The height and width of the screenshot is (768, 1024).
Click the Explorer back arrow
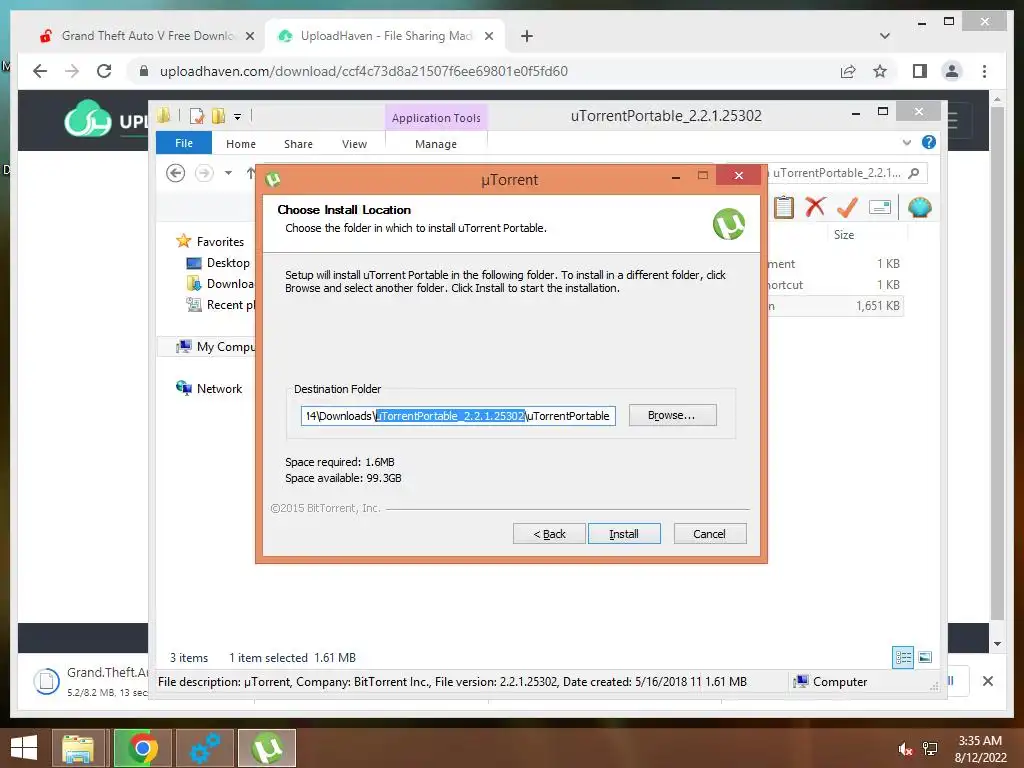[x=175, y=173]
